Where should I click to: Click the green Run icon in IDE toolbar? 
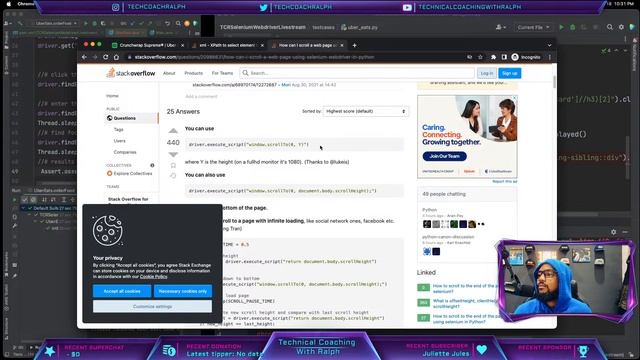pyautogui.click(x=561, y=27)
